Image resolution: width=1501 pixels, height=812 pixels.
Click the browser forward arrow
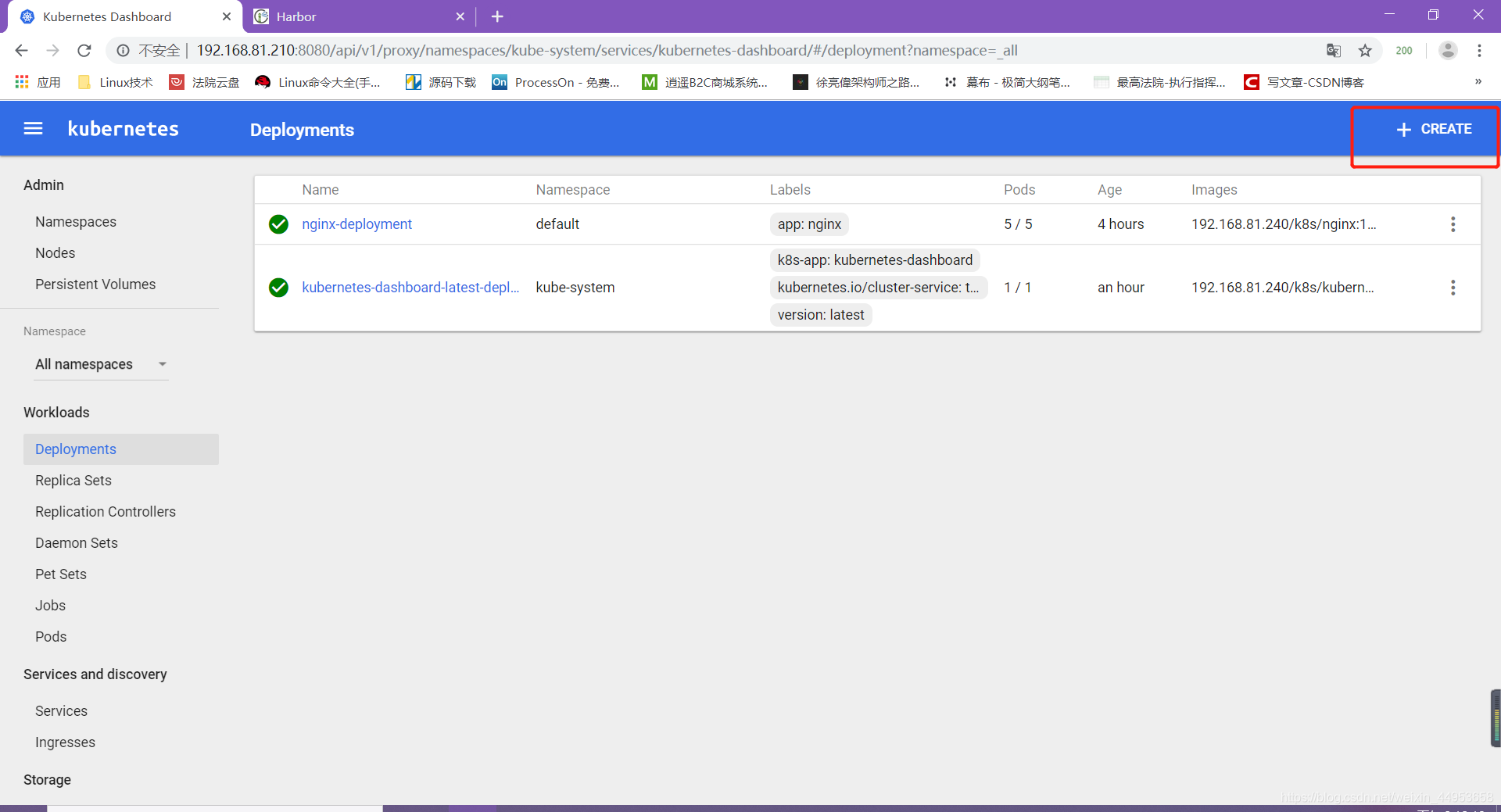pyautogui.click(x=52, y=51)
